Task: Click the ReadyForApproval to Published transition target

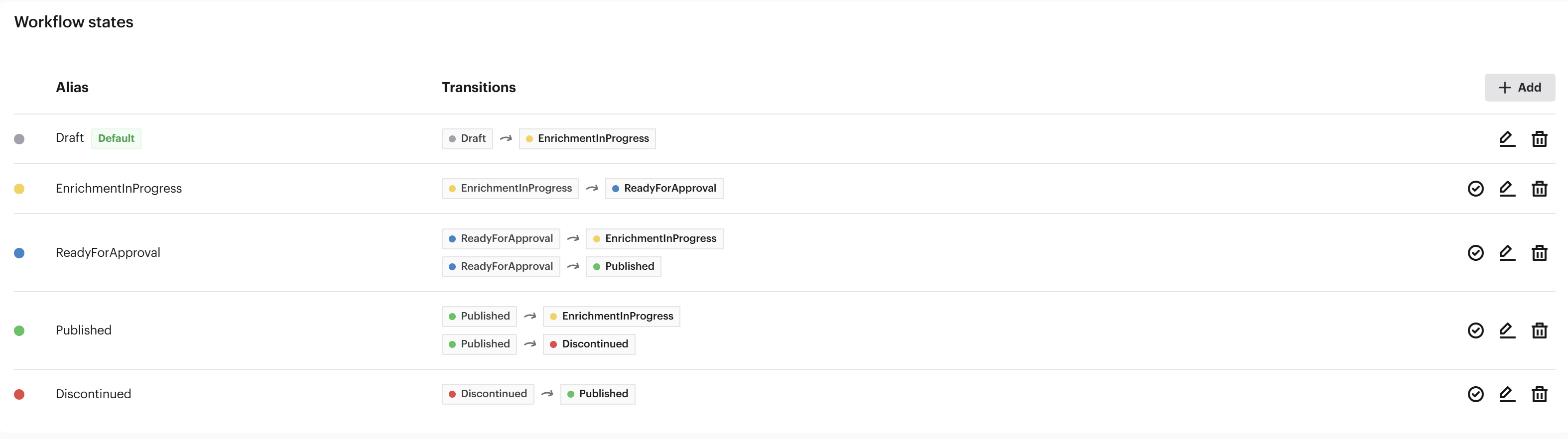Action: point(623,266)
